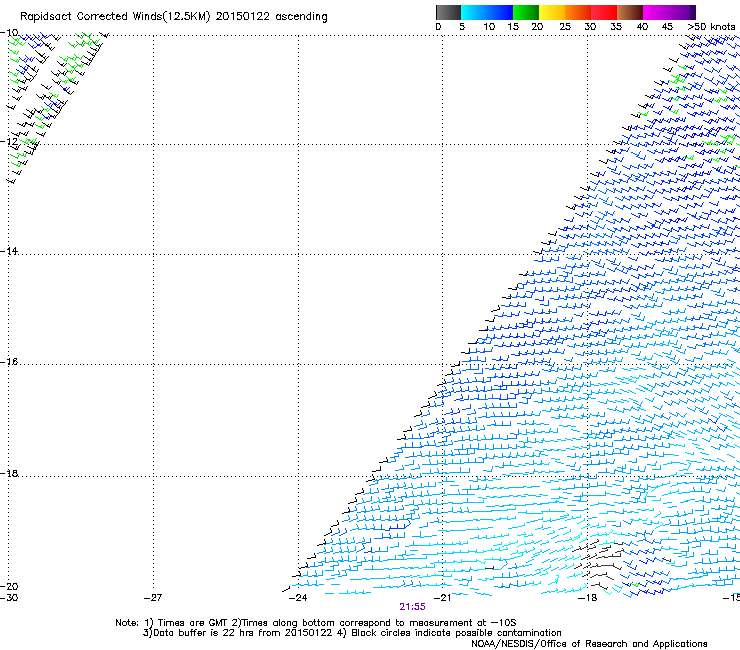Select the '-14' latitude axis label
The width and height of the screenshot is (740, 650).
pos(9,251)
